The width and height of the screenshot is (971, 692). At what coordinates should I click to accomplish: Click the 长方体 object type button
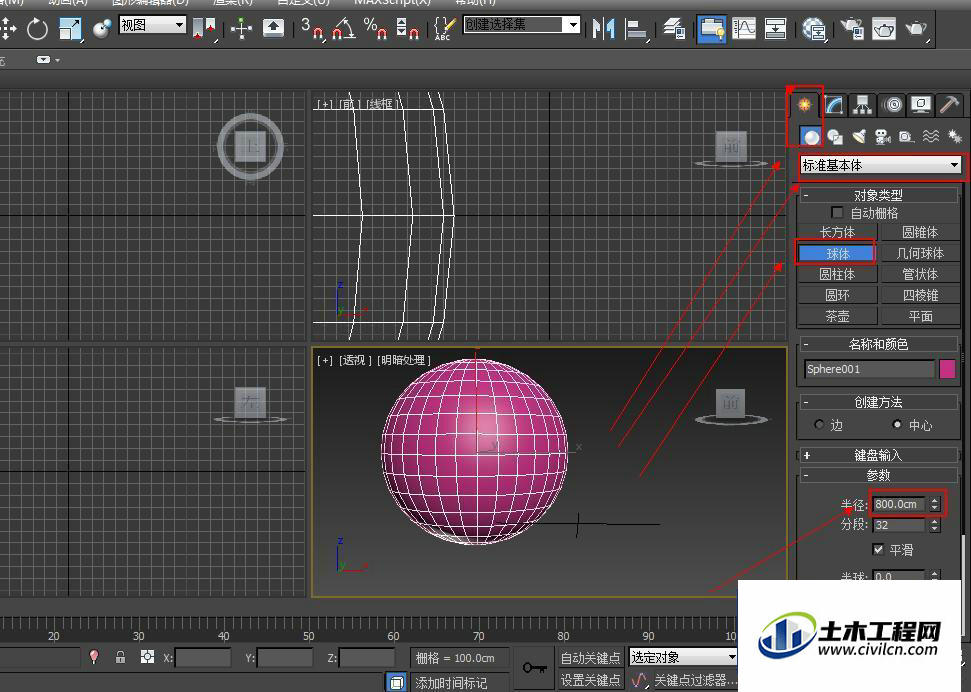(x=837, y=232)
